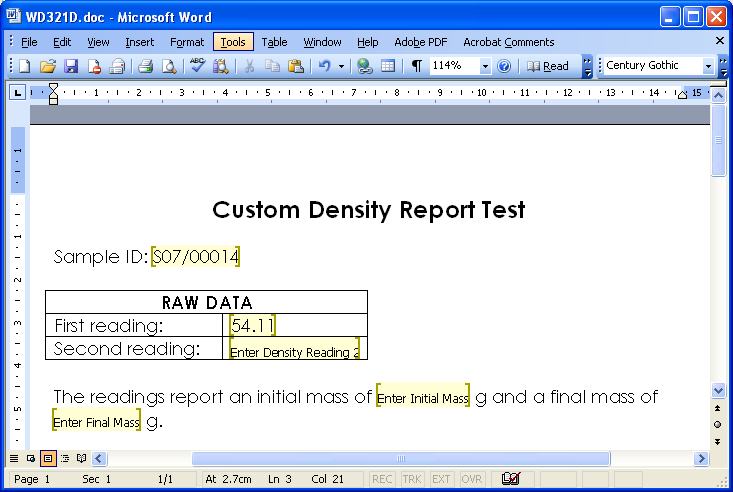The height and width of the screenshot is (492, 733).
Task: Open the Table menu
Action: 275,42
